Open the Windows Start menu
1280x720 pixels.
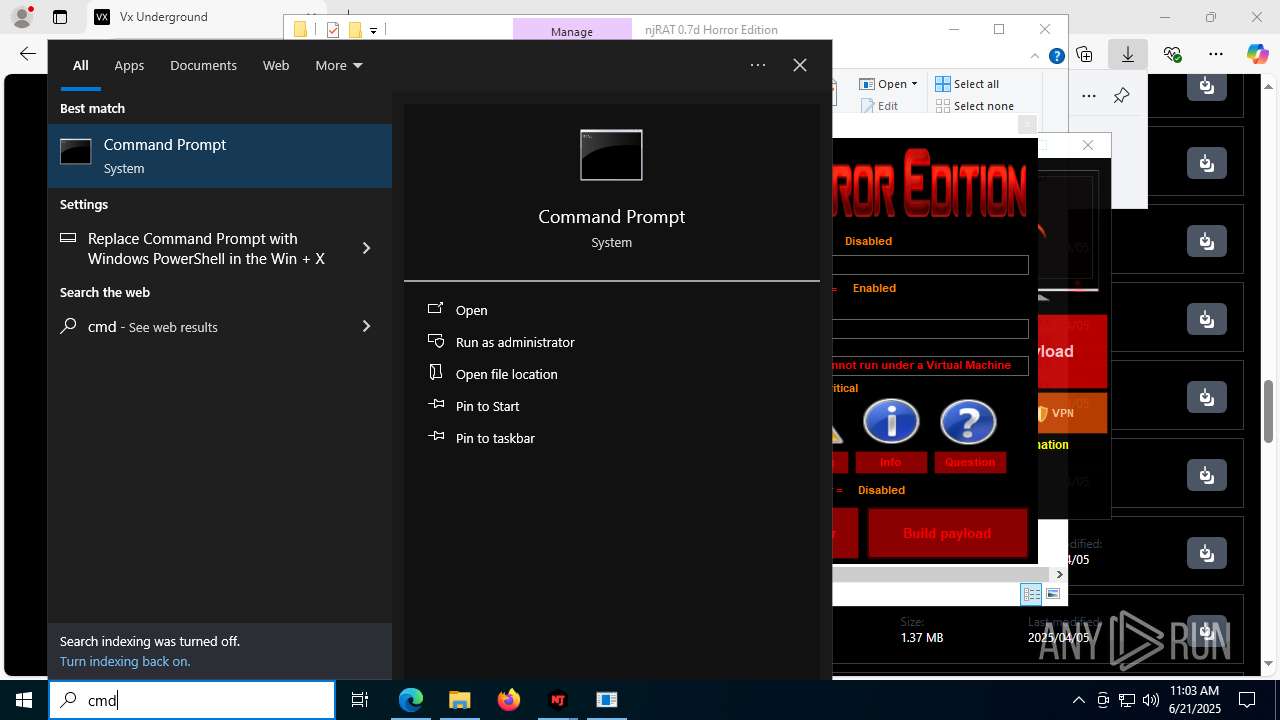24,700
